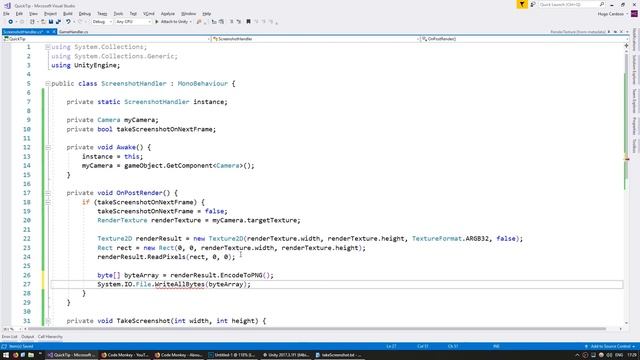Open the Project menu
Image resolution: width=640 pixels, height=360 pixels.
pyautogui.click(x=50, y=14)
